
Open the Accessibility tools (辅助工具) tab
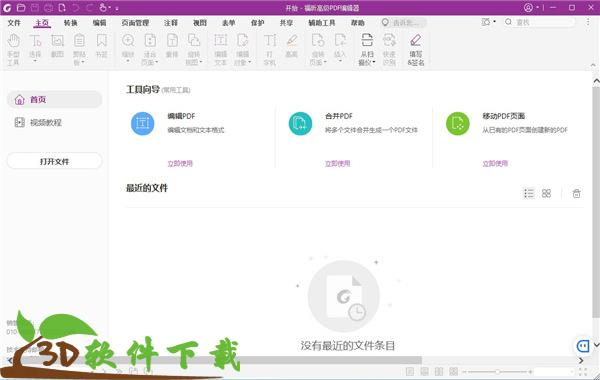coord(322,23)
